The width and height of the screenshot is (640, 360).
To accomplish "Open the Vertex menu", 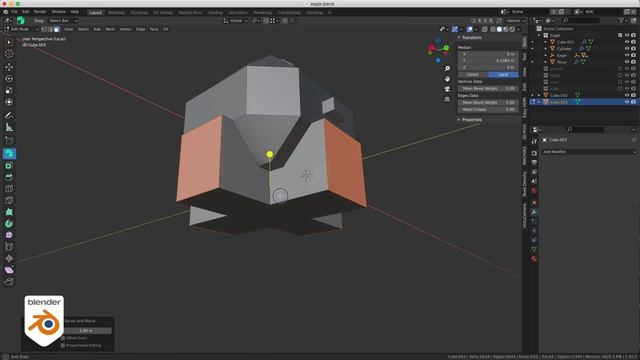I will (x=125, y=29).
